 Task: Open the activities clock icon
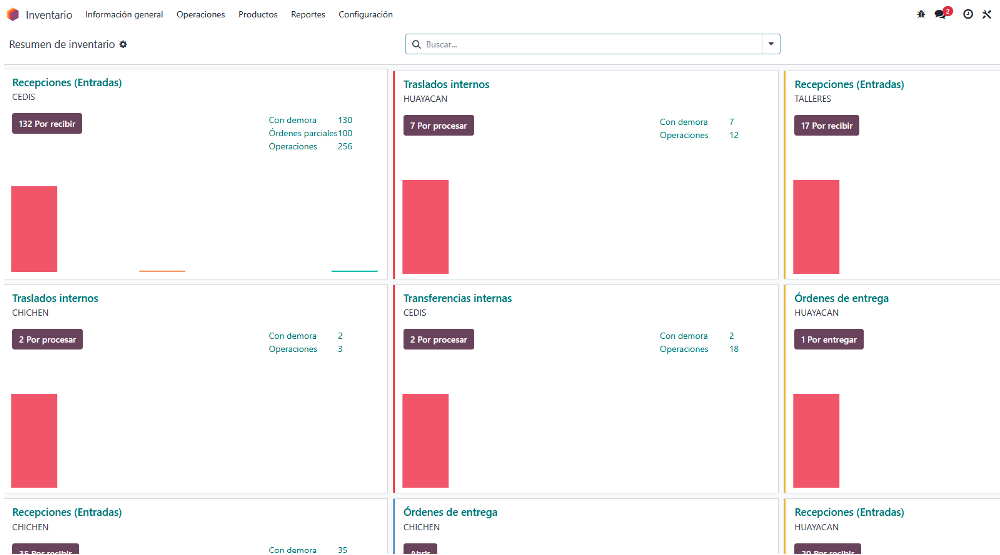click(968, 14)
